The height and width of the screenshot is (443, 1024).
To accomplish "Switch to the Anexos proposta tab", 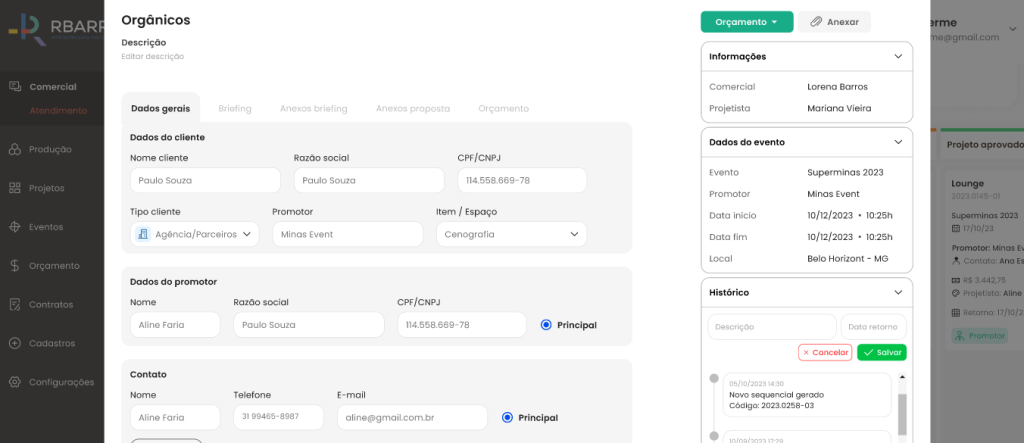I will (412, 108).
